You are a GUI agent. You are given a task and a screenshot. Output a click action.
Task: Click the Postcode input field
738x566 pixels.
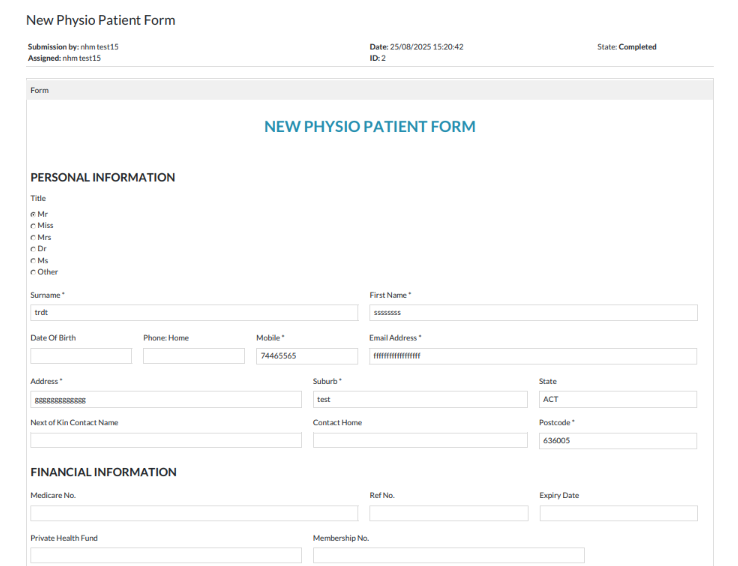coord(617,441)
